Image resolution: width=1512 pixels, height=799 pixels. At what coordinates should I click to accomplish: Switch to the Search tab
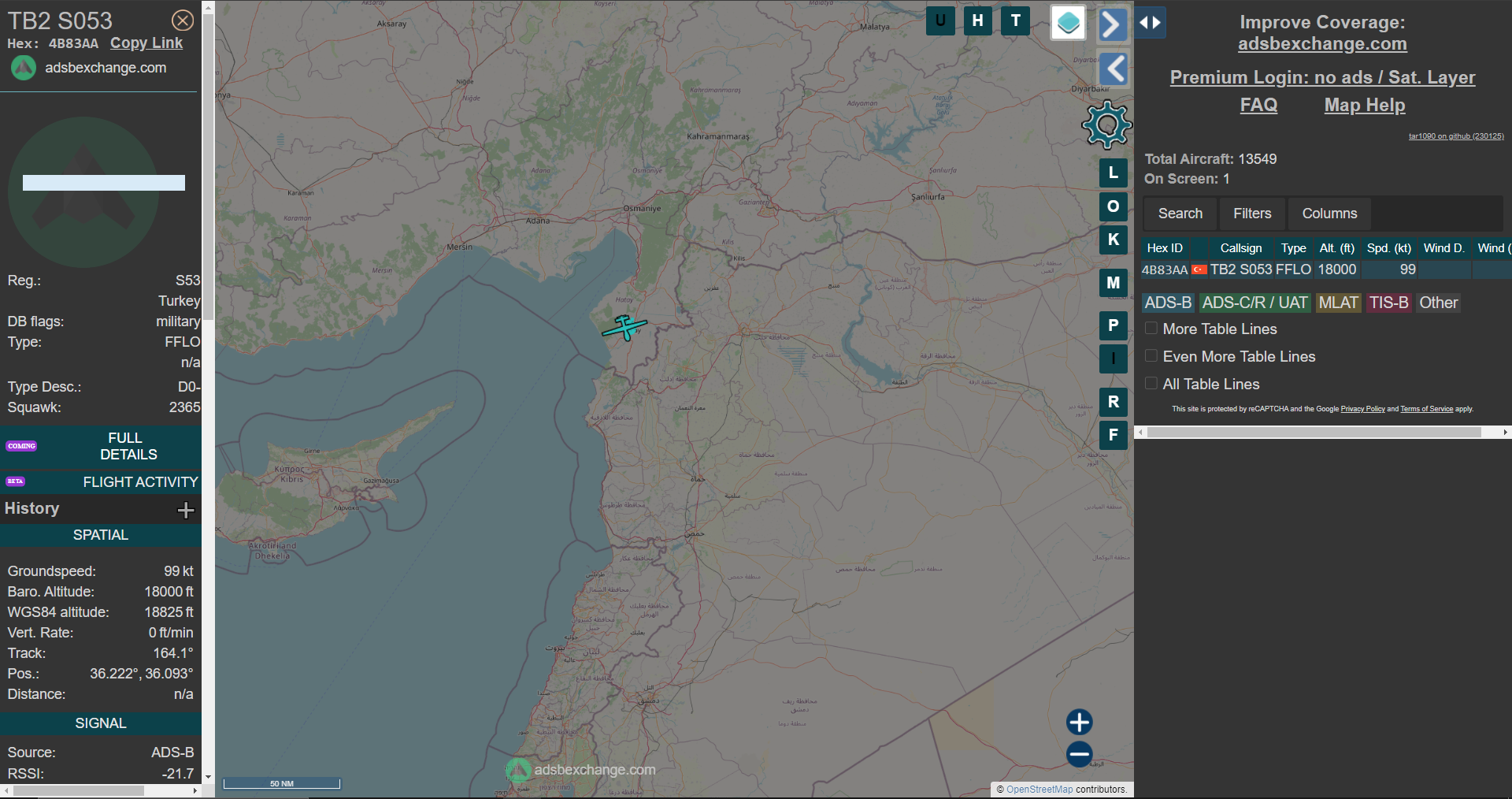click(1180, 214)
